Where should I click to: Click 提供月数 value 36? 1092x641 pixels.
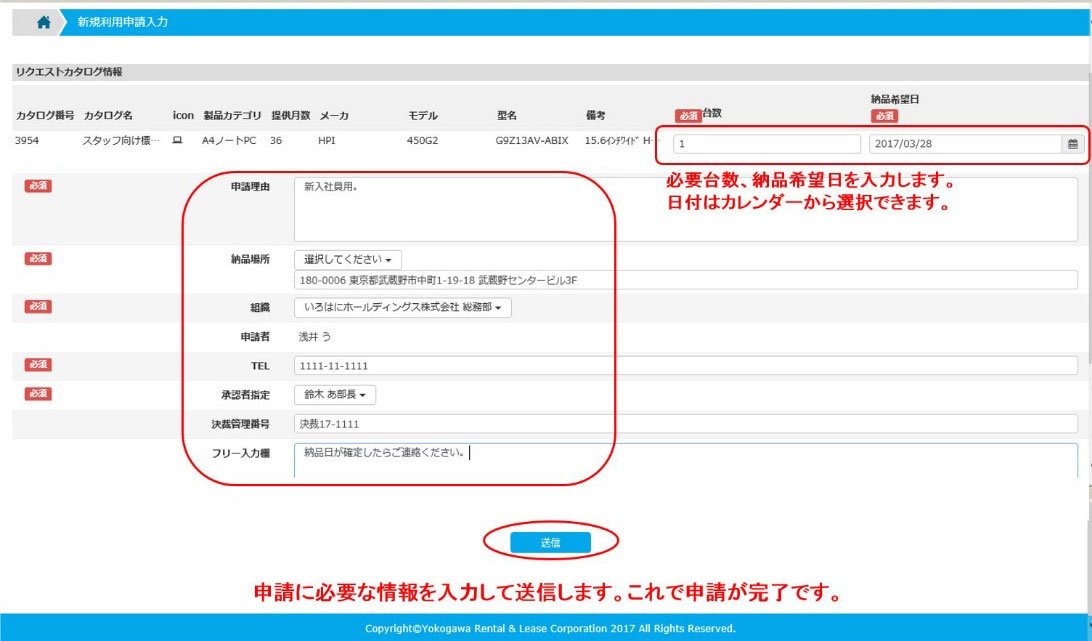pyautogui.click(x=276, y=141)
